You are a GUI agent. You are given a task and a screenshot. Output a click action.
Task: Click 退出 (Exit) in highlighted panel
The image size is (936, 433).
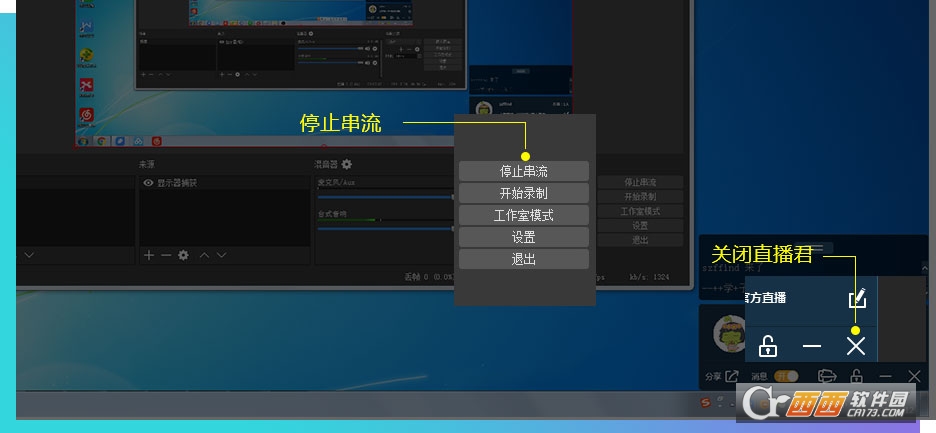[x=523, y=260]
